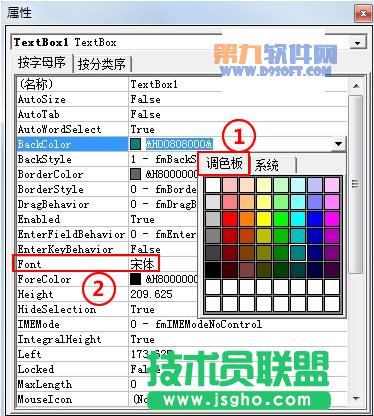
Task: Select the BorderStyle property name
Action: [x=51, y=189]
